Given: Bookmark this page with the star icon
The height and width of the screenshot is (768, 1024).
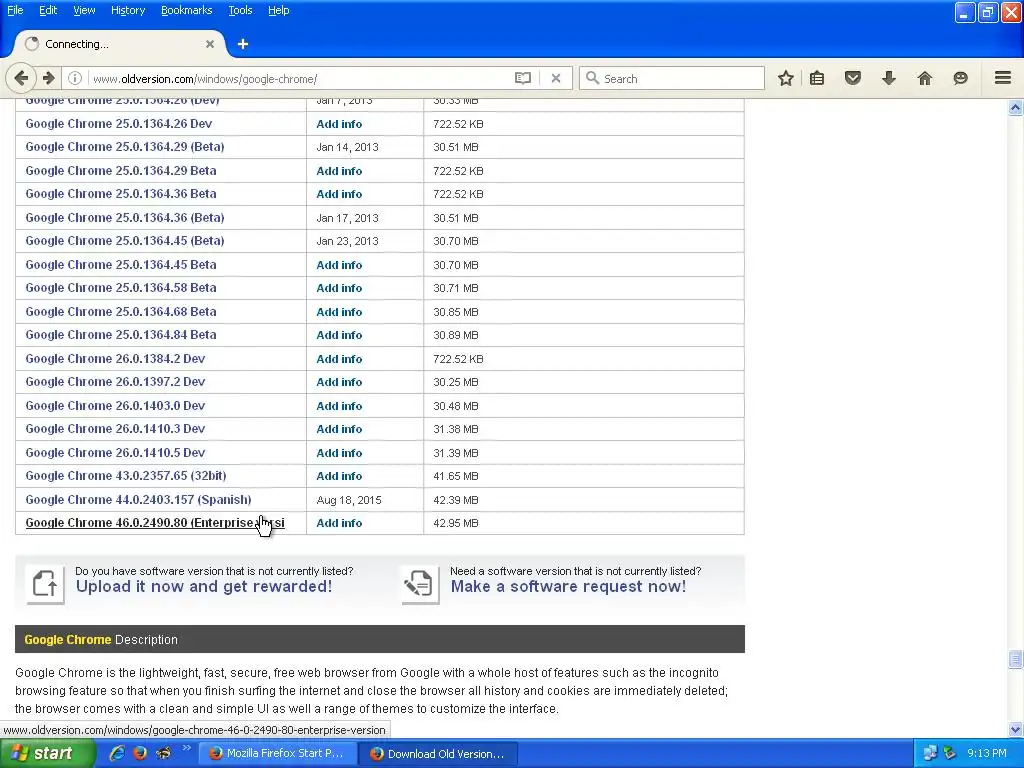Looking at the screenshot, I should coord(786,78).
